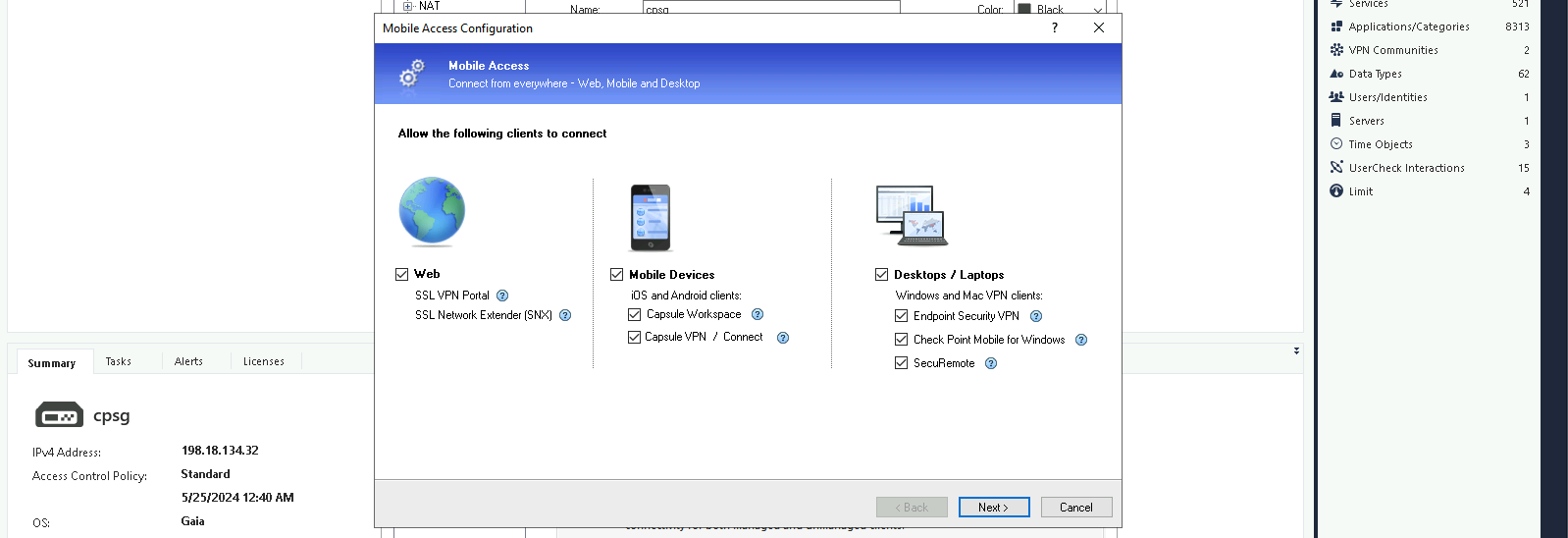Cancel the Mobile Access Configuration wizard

click(1075, 508)
